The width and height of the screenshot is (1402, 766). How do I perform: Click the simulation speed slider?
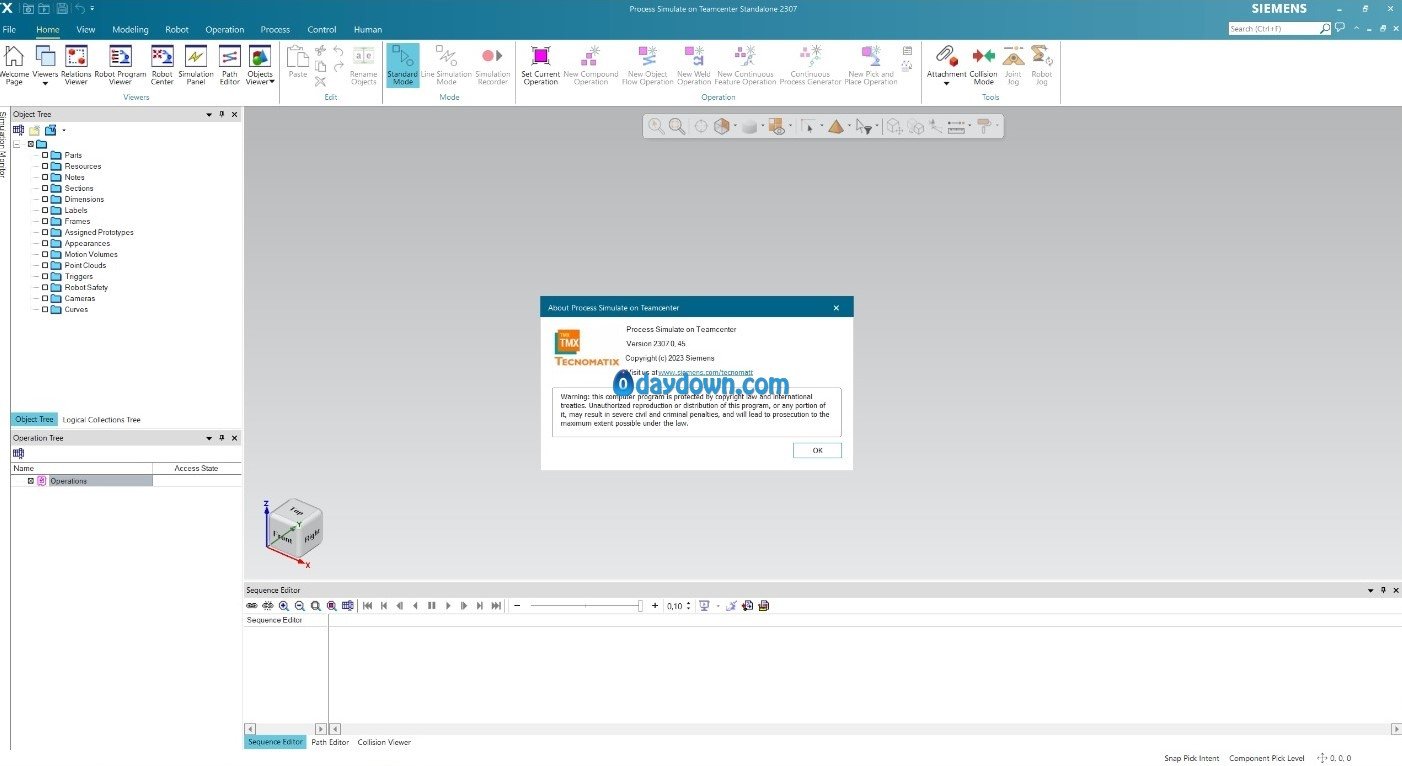pos(586,606)
